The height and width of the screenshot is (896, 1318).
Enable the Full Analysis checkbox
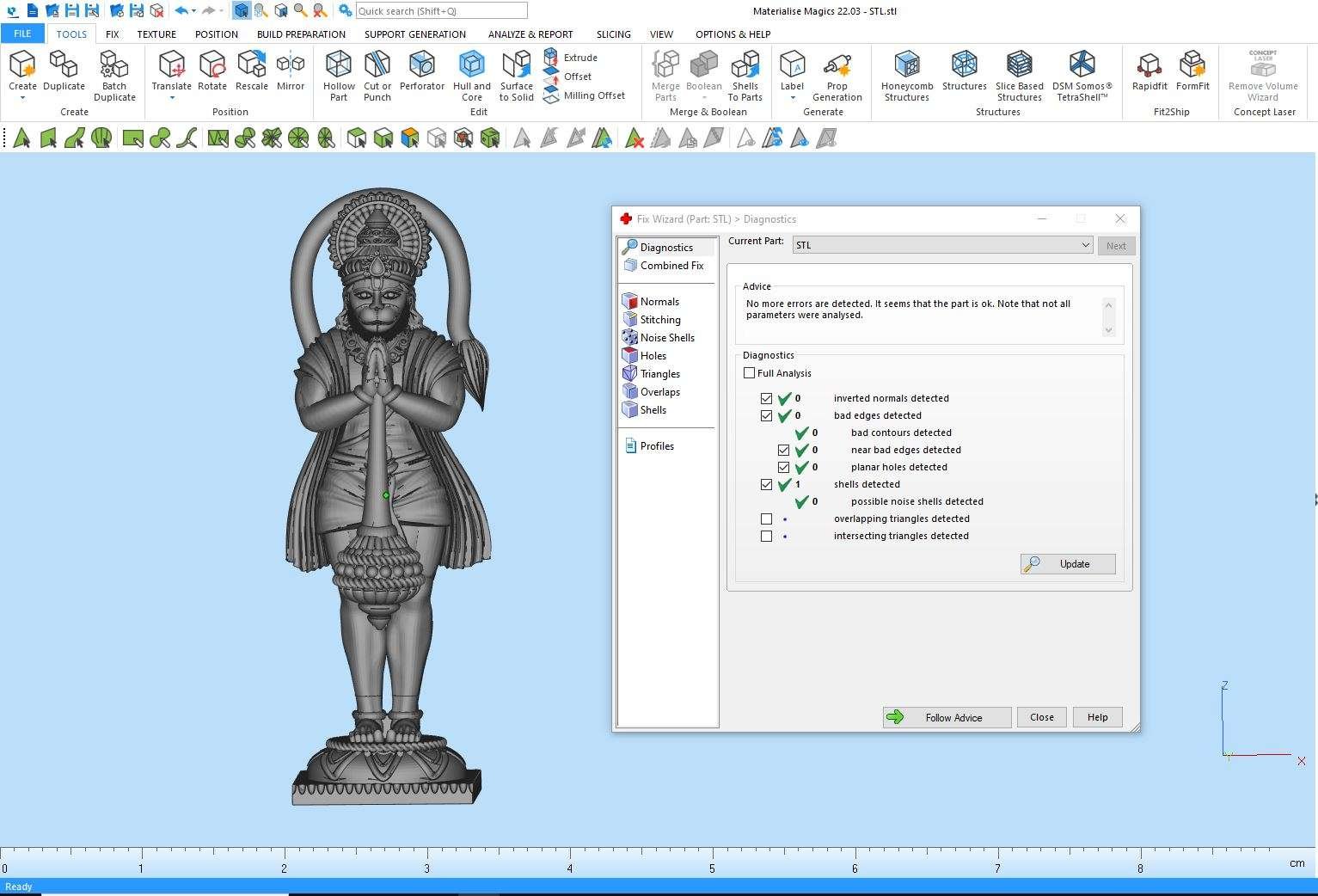[x=750, y=373]
